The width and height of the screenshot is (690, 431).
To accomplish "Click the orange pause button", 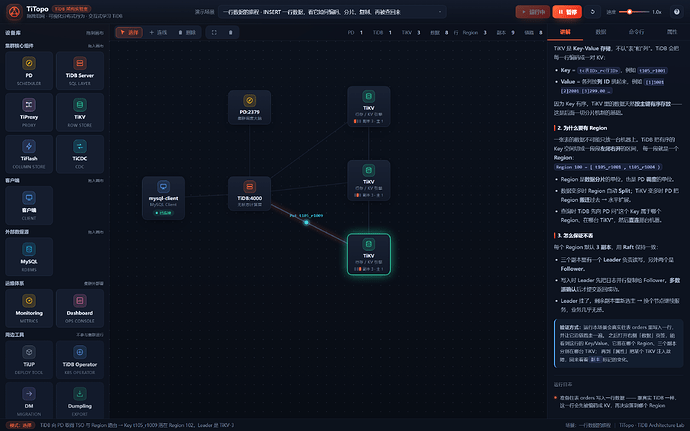I will (567, 12).
